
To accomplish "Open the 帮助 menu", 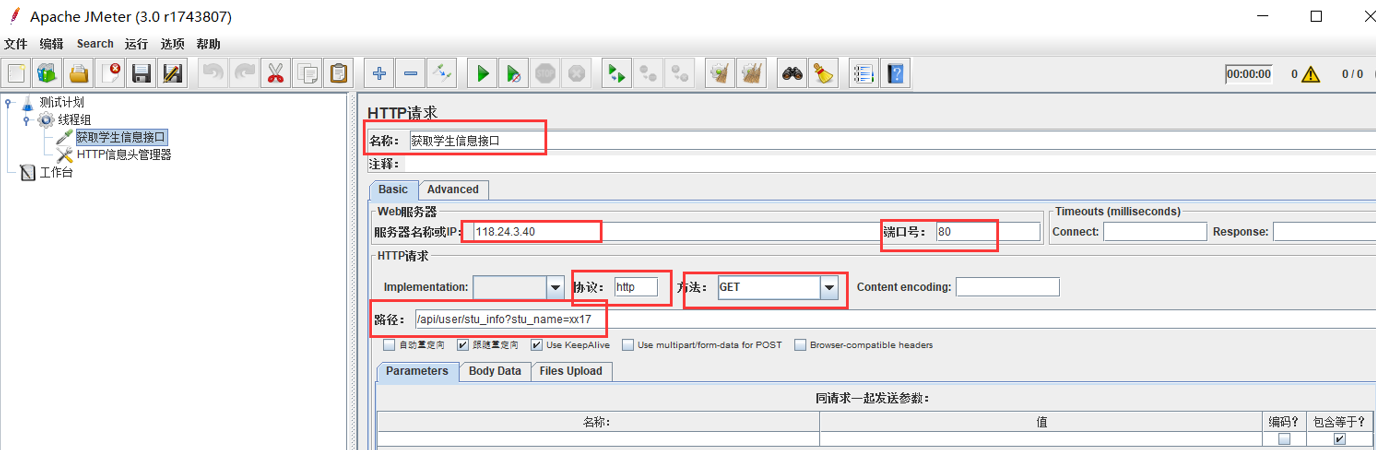I will [x=208, y=44].
